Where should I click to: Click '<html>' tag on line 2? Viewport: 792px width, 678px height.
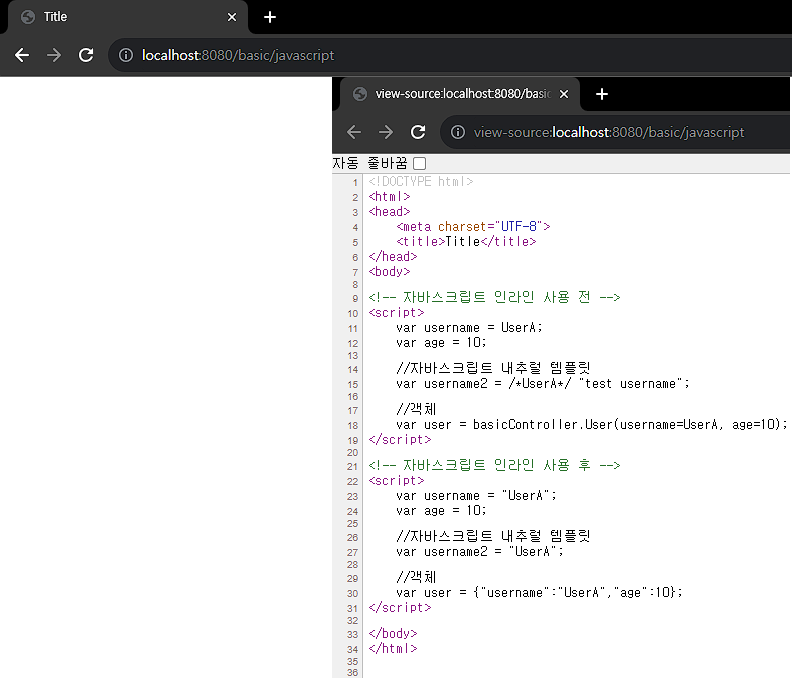tap(389, 197)
